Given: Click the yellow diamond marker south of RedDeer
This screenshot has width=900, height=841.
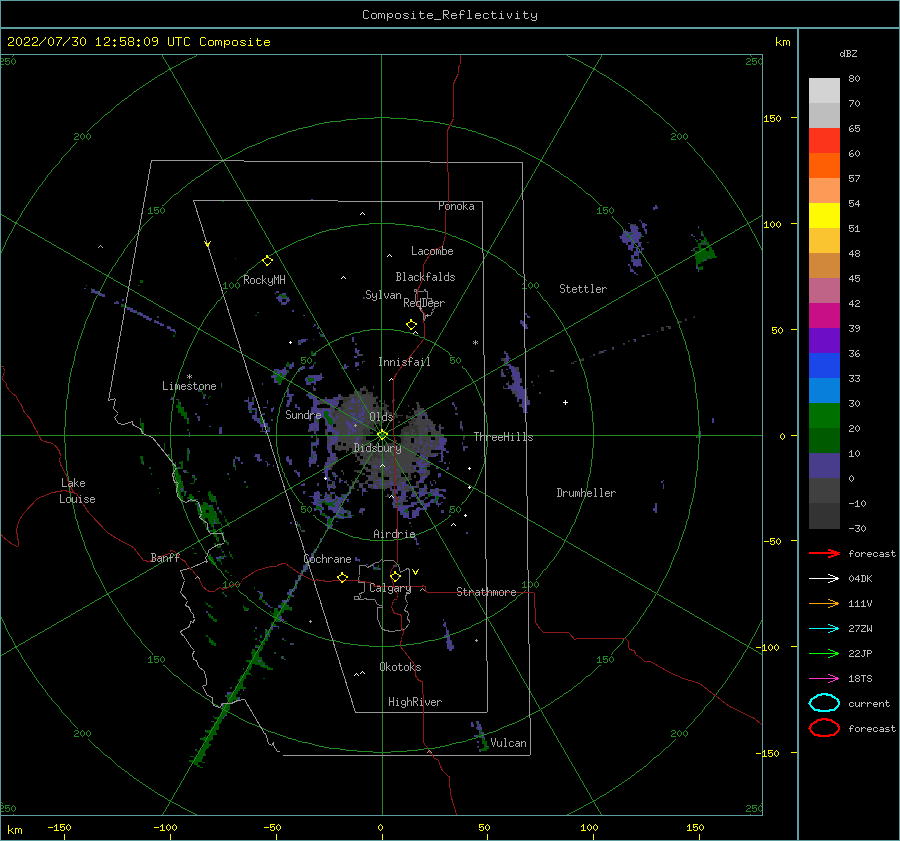Looking at the screenshot, I should click(411, 325).
